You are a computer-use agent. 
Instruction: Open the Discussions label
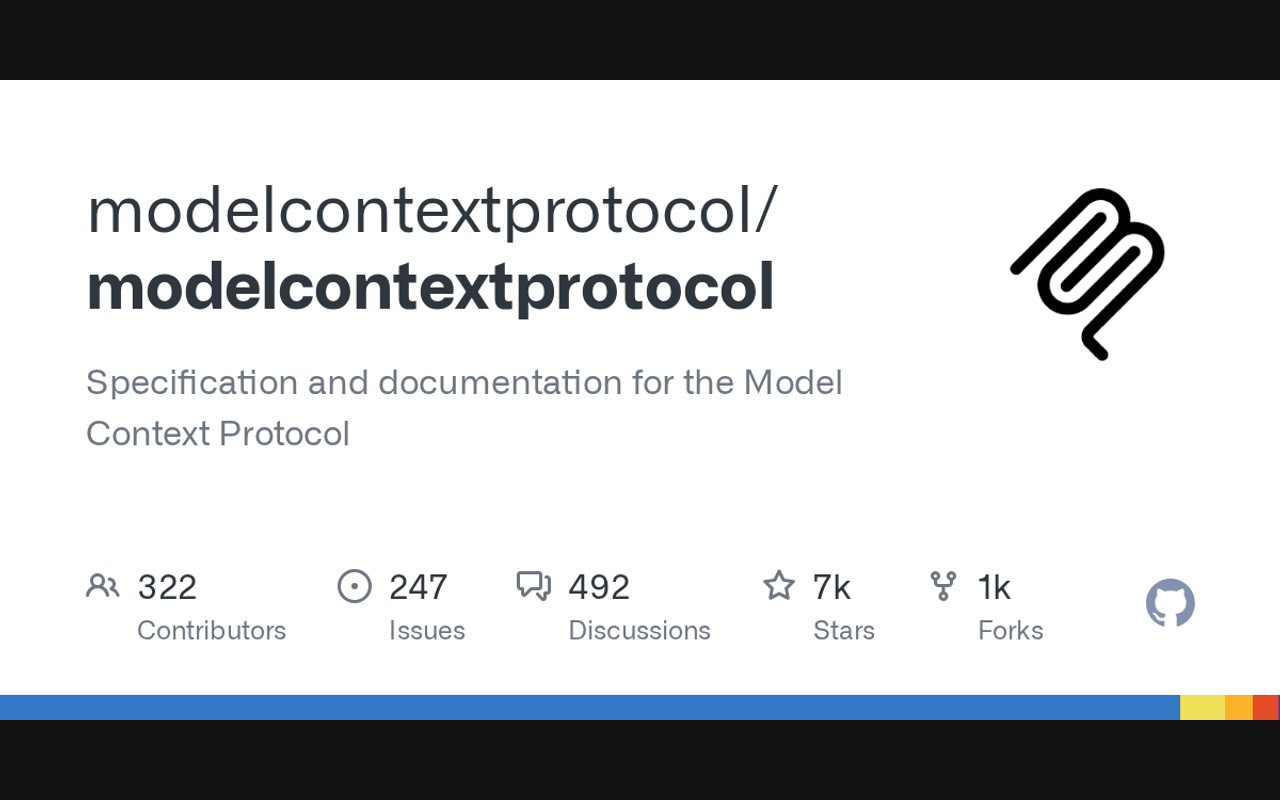tap(639, 631)
